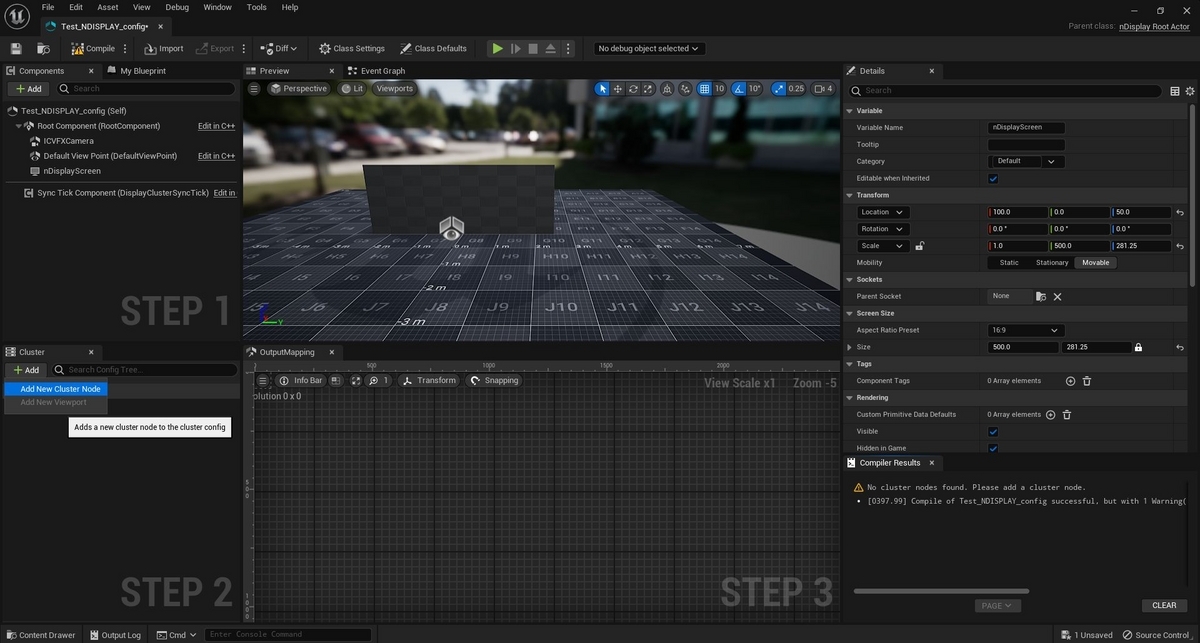
Task: Uncheck the Visible checkbox under Rendering
Action: pos(993,431)
